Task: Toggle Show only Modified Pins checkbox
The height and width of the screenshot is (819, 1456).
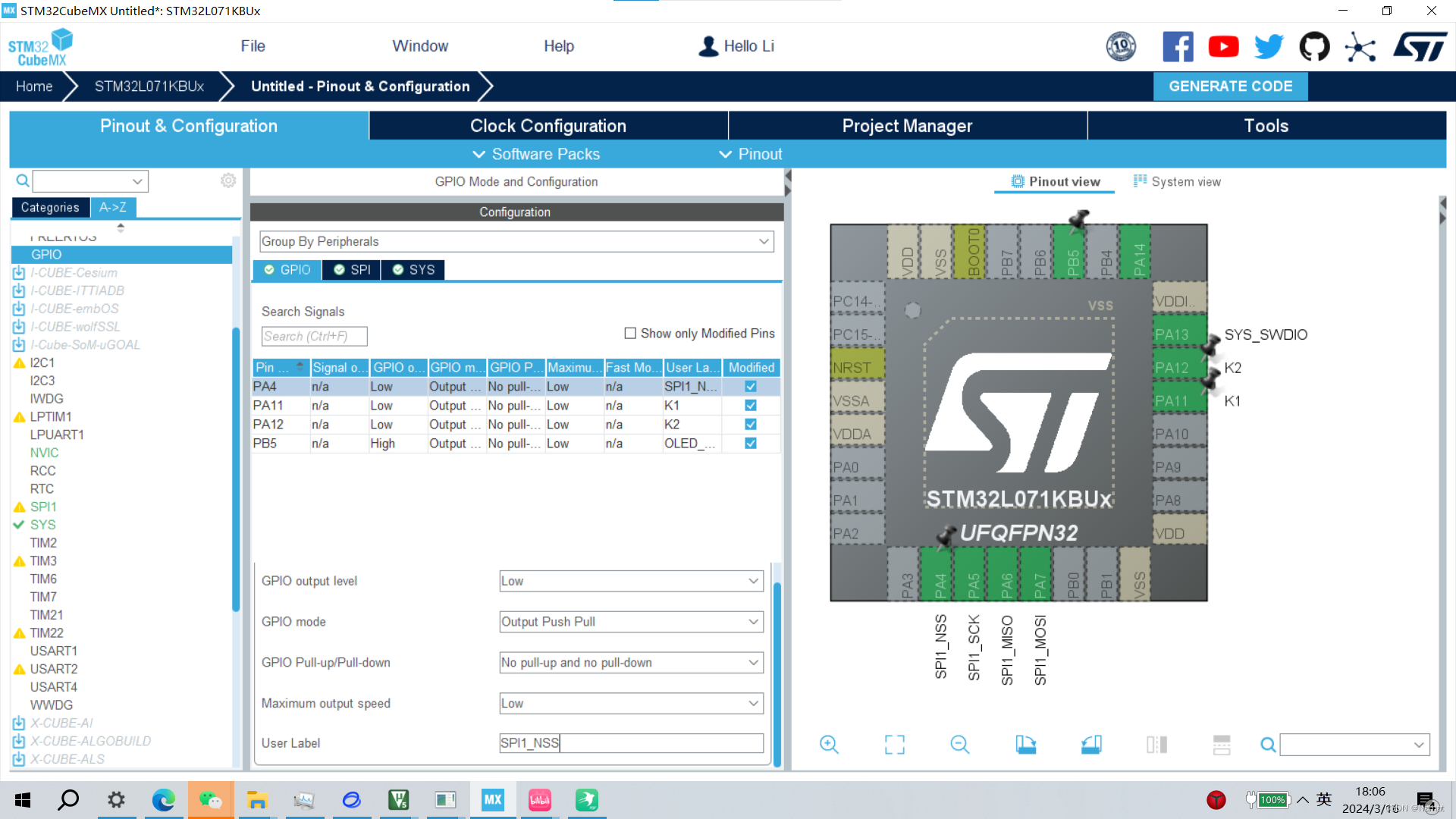Action: point(630,333)
